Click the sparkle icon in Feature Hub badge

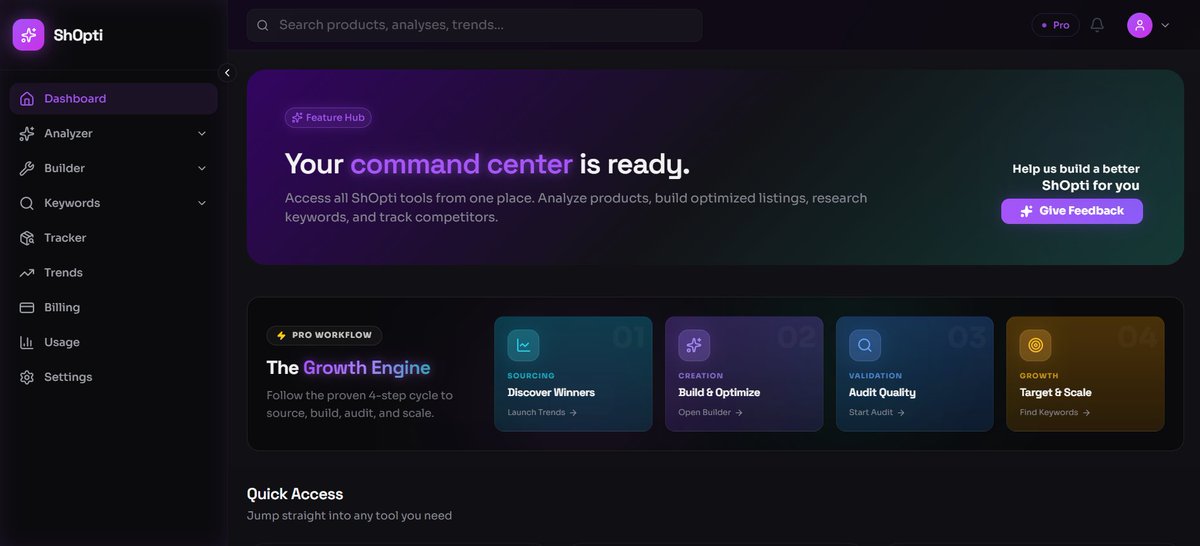pyautogui.click(x=296, y=118)
